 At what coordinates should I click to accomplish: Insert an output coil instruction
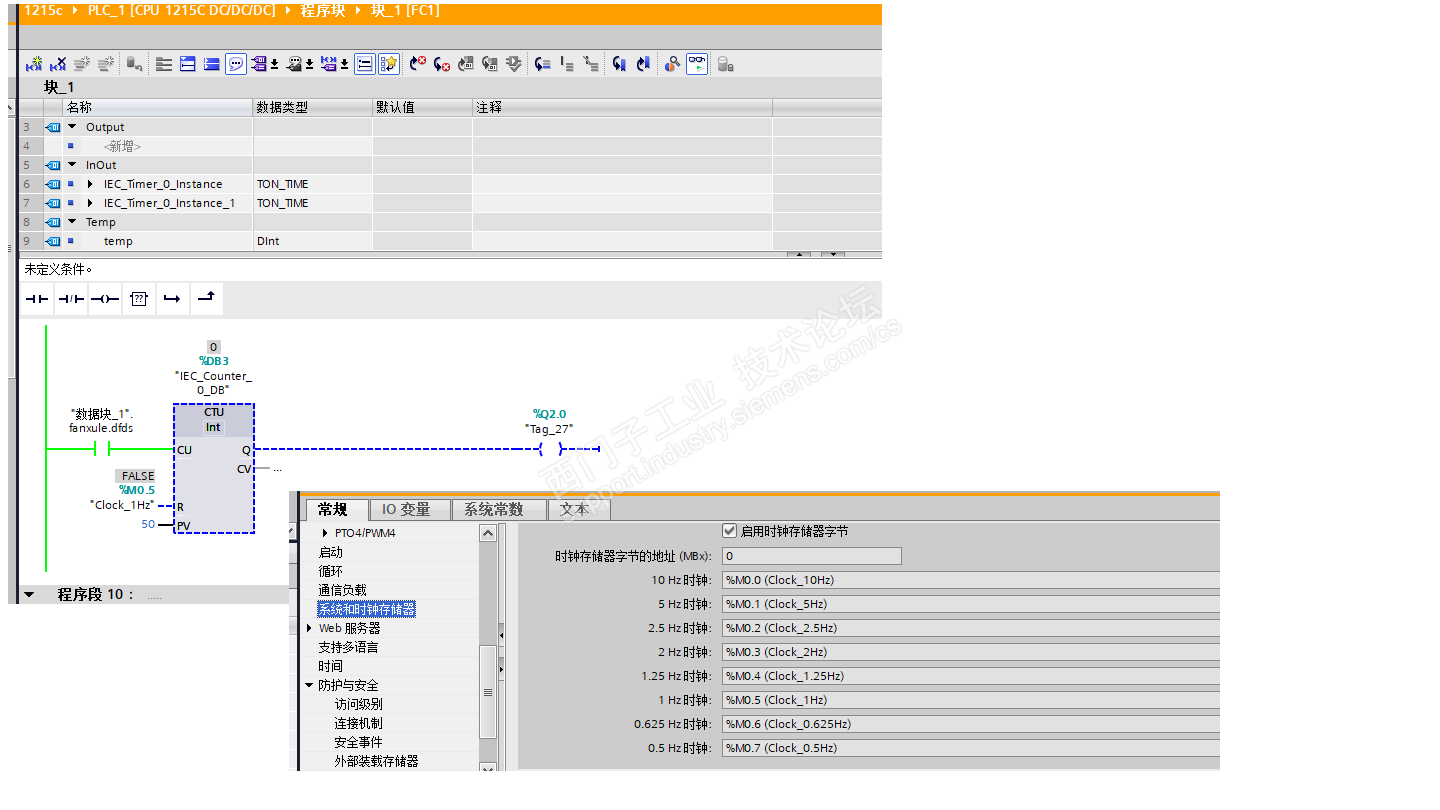[x=105, y=299]
